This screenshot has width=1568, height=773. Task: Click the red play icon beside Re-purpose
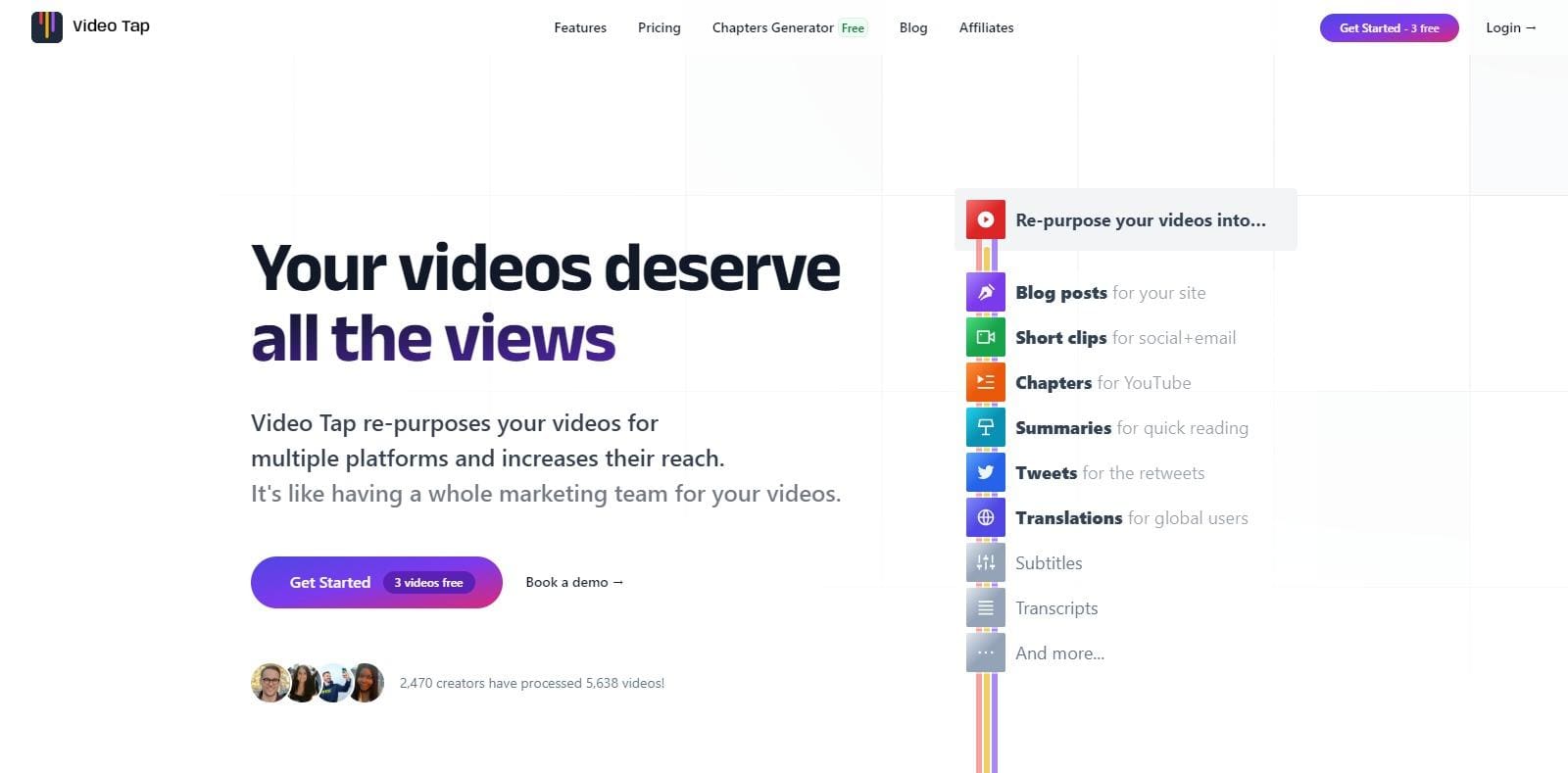coord(986,219)
